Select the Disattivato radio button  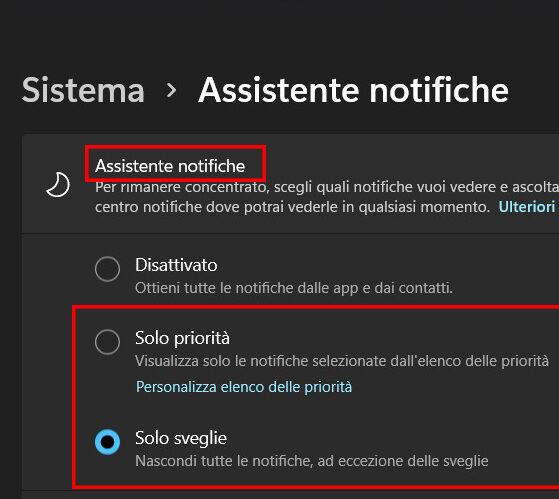click(107, 269)
